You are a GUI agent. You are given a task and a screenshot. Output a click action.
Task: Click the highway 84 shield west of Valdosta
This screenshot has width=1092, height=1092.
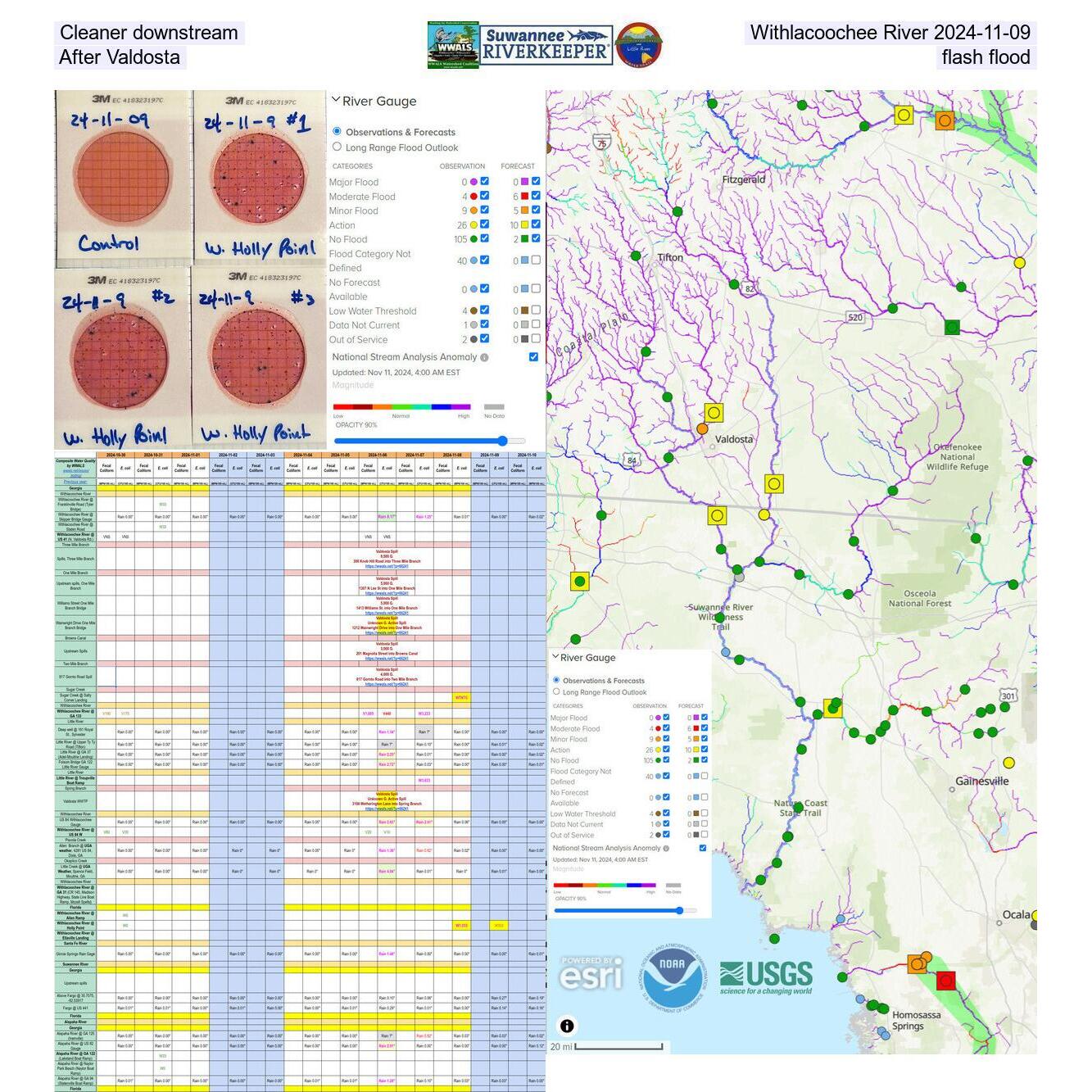[x=631, y=460]
